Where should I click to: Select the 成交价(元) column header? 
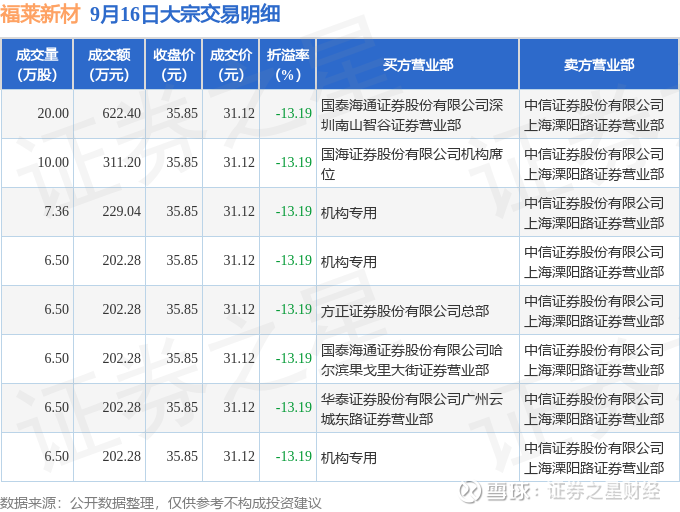point(231,65)
